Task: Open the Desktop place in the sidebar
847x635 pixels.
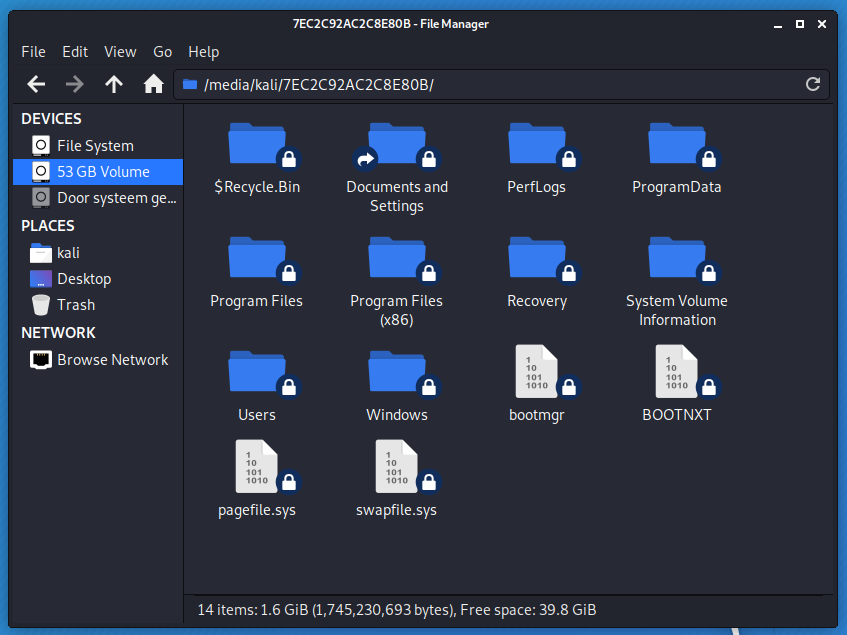Action: coord(84,279)
